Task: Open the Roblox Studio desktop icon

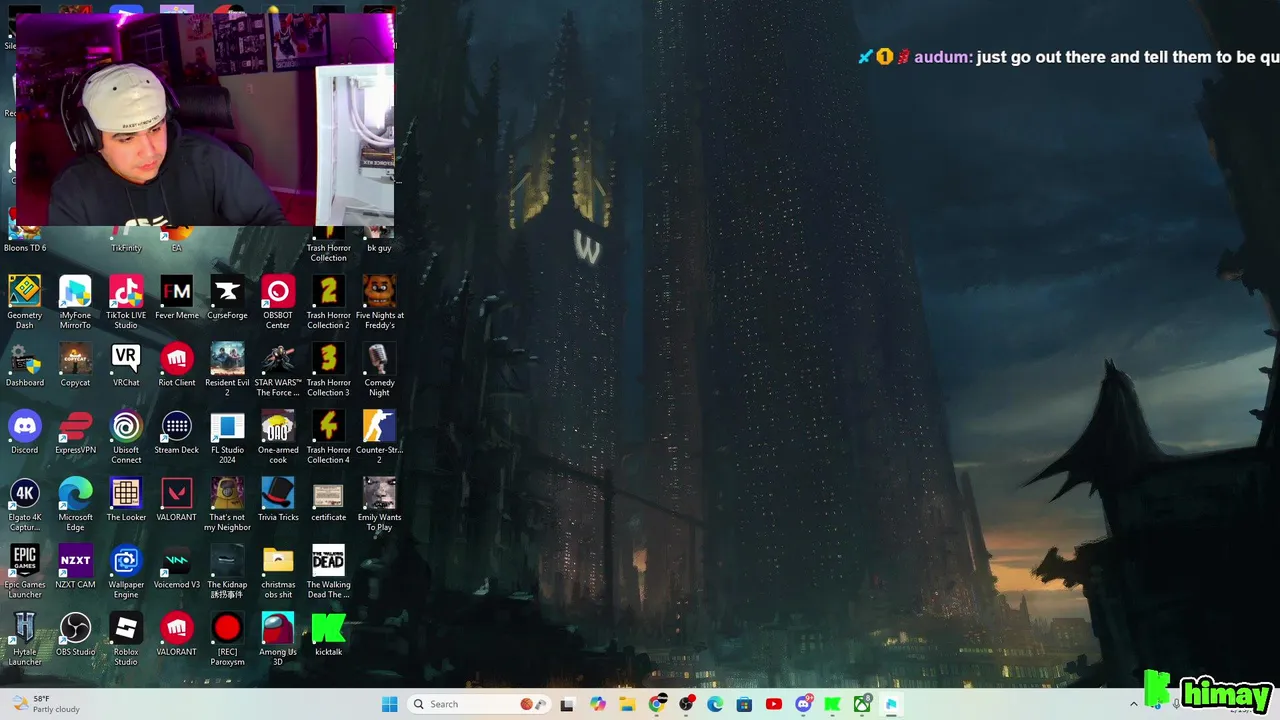Action: tap(126, 638)
